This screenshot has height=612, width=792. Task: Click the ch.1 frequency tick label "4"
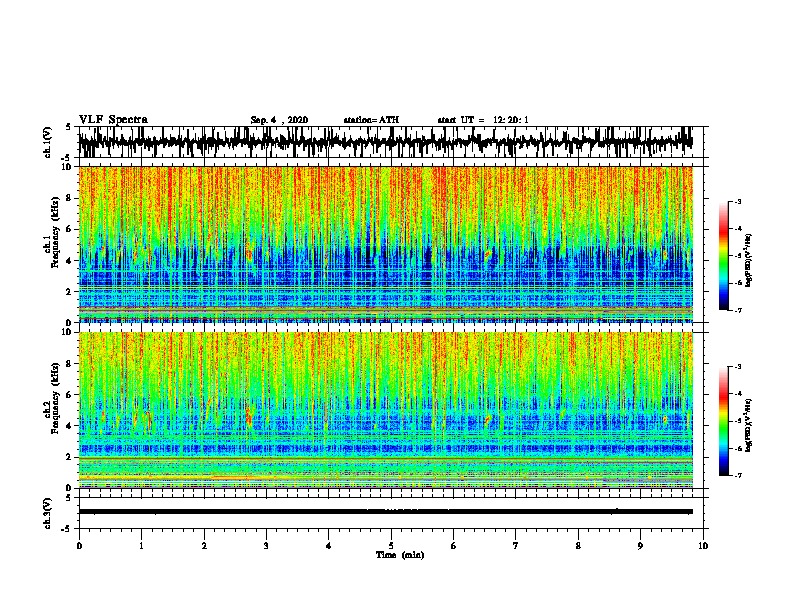point(71,261)
